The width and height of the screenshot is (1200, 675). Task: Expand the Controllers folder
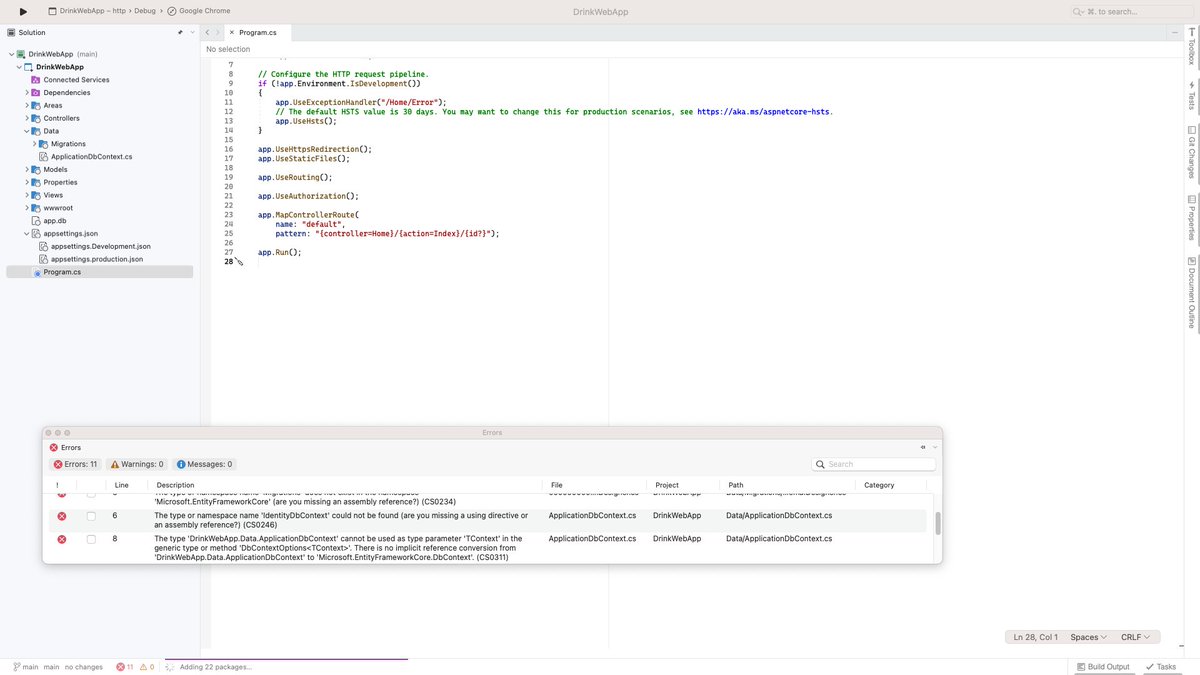27,118
